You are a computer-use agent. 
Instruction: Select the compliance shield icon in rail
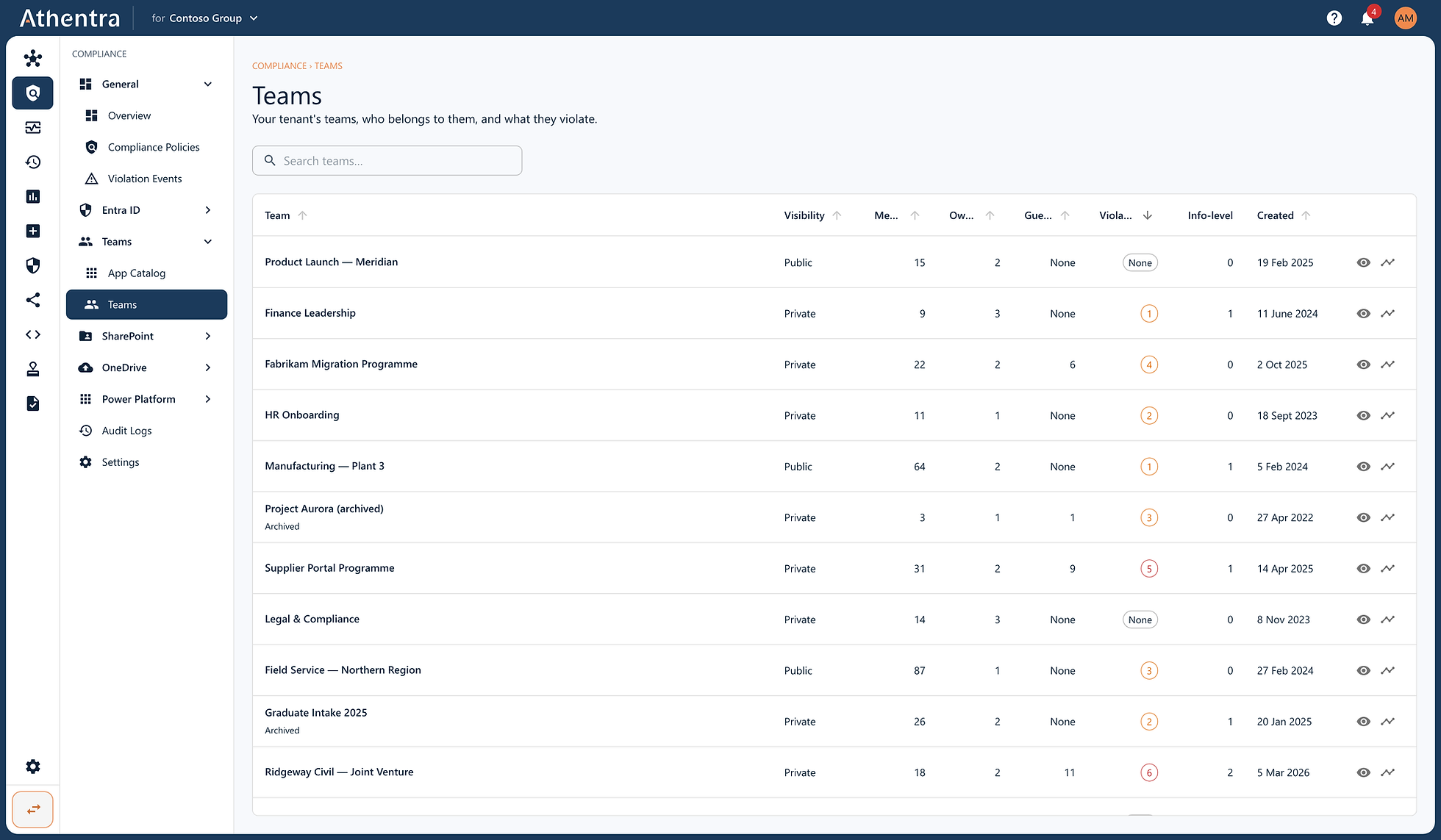pyautogui.click(x=33, y=93)
